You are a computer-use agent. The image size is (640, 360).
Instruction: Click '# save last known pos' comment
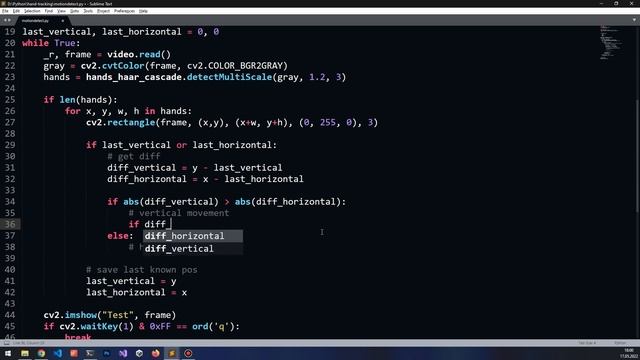pyautogui.click(x=142, y=270)
